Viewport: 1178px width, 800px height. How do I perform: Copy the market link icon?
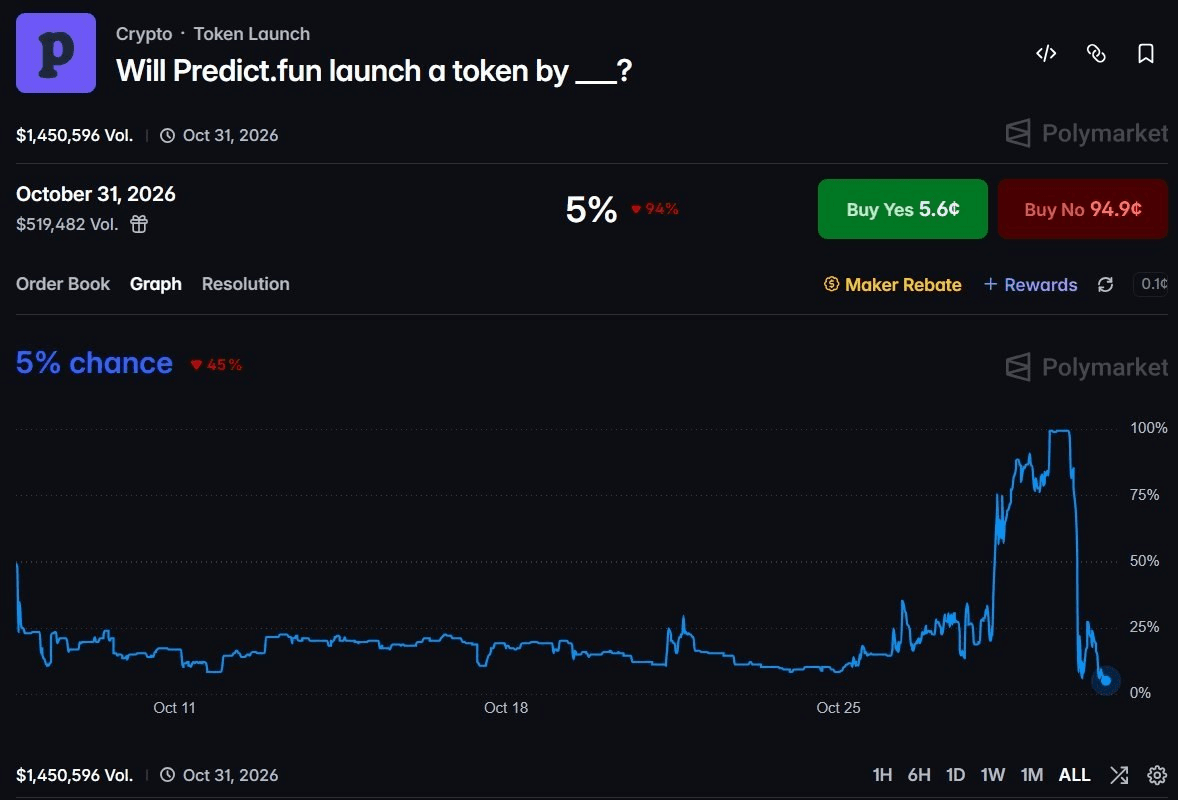(x=1096, y=53)
